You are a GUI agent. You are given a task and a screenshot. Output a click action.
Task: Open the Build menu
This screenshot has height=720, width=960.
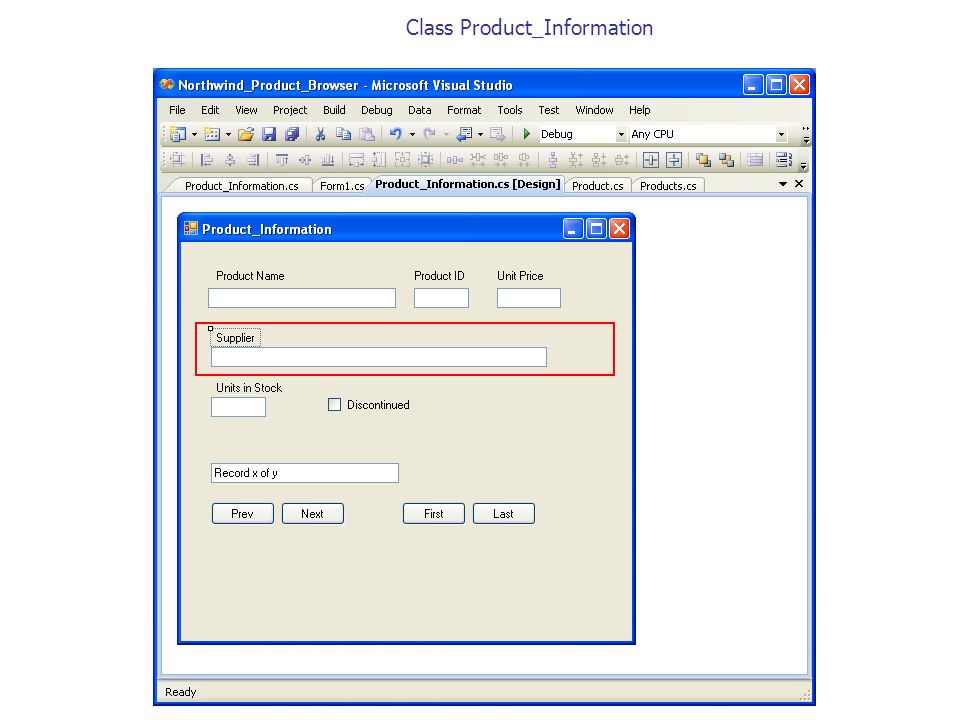pos(334,110)
